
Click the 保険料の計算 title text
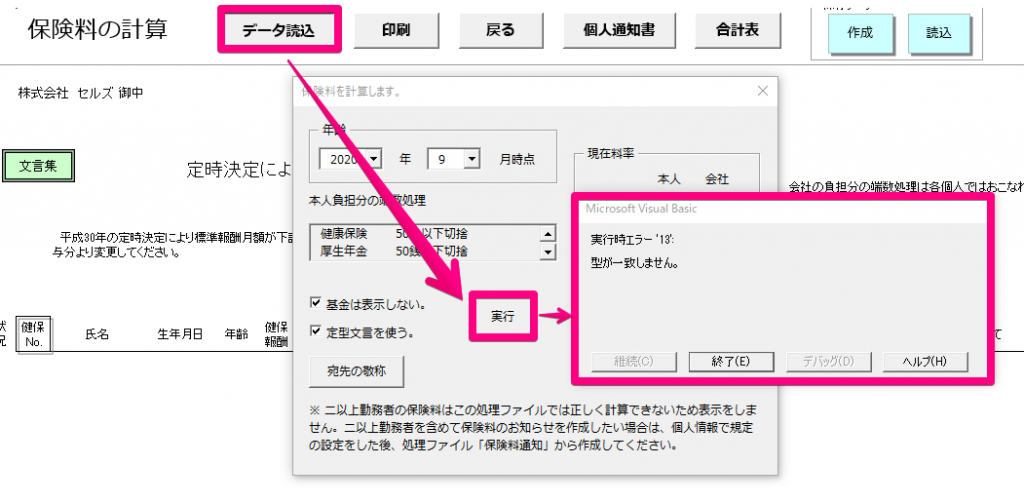pyautogui.click(x=97, y=29)
